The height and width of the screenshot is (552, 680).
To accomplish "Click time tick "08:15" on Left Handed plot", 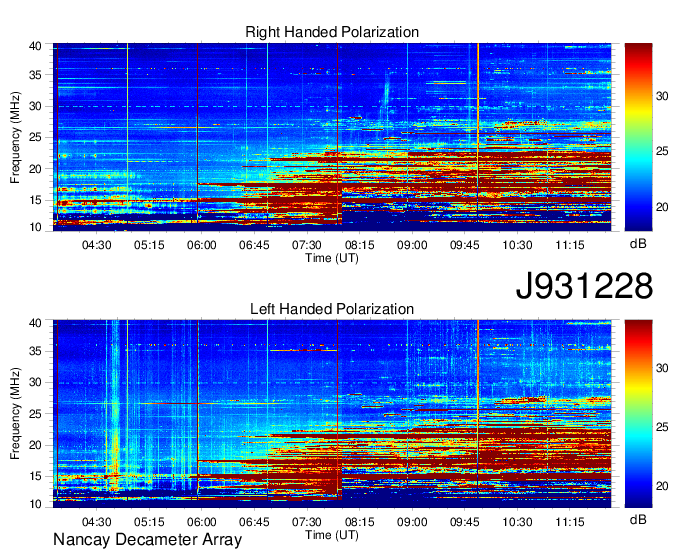I will 360,522.
